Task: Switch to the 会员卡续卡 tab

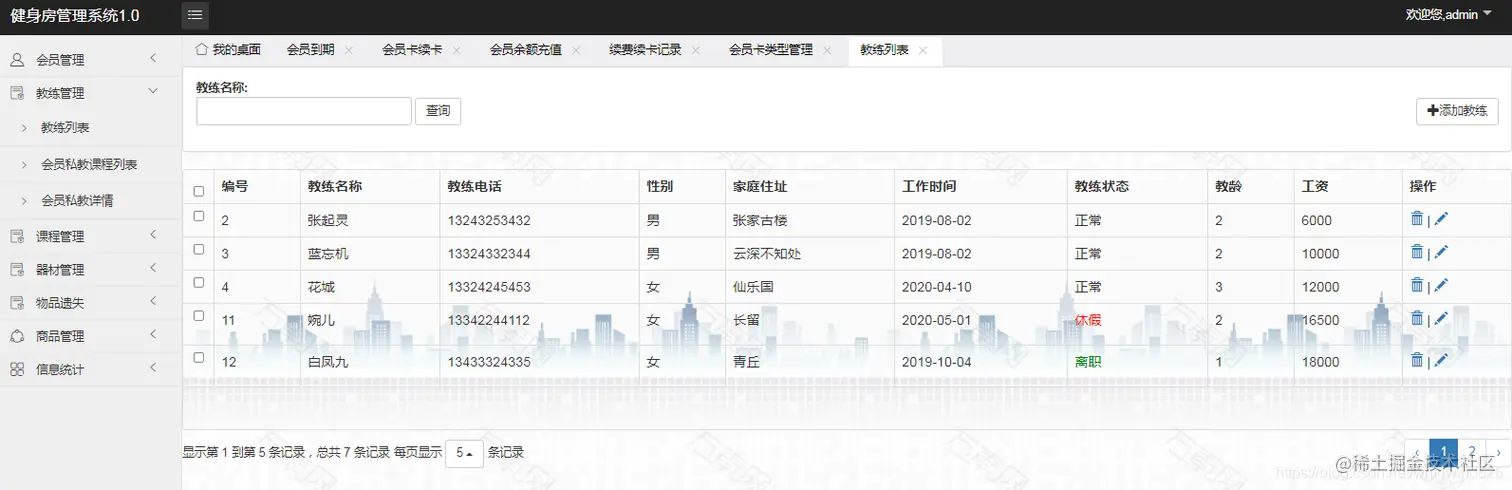Action: pos(412,50)
